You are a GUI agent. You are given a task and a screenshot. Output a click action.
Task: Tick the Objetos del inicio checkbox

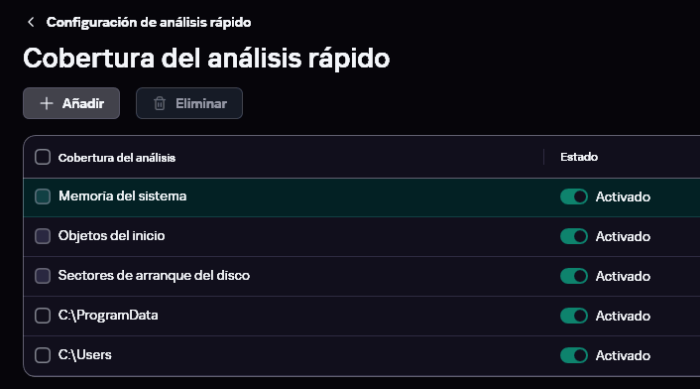43,236
